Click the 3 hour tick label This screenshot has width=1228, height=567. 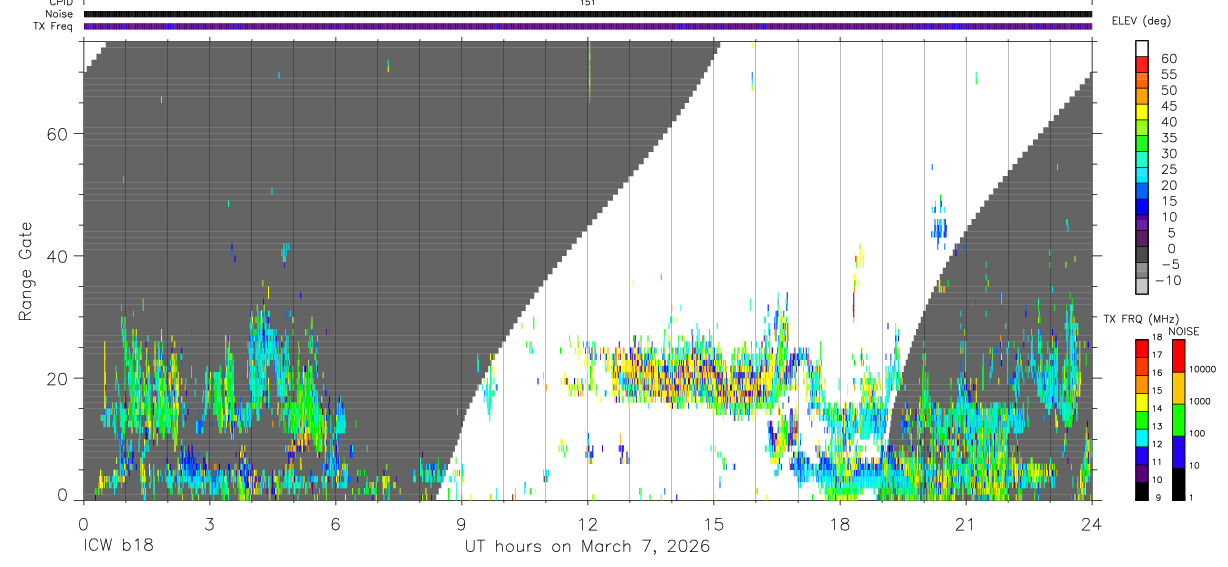point(209,524)
